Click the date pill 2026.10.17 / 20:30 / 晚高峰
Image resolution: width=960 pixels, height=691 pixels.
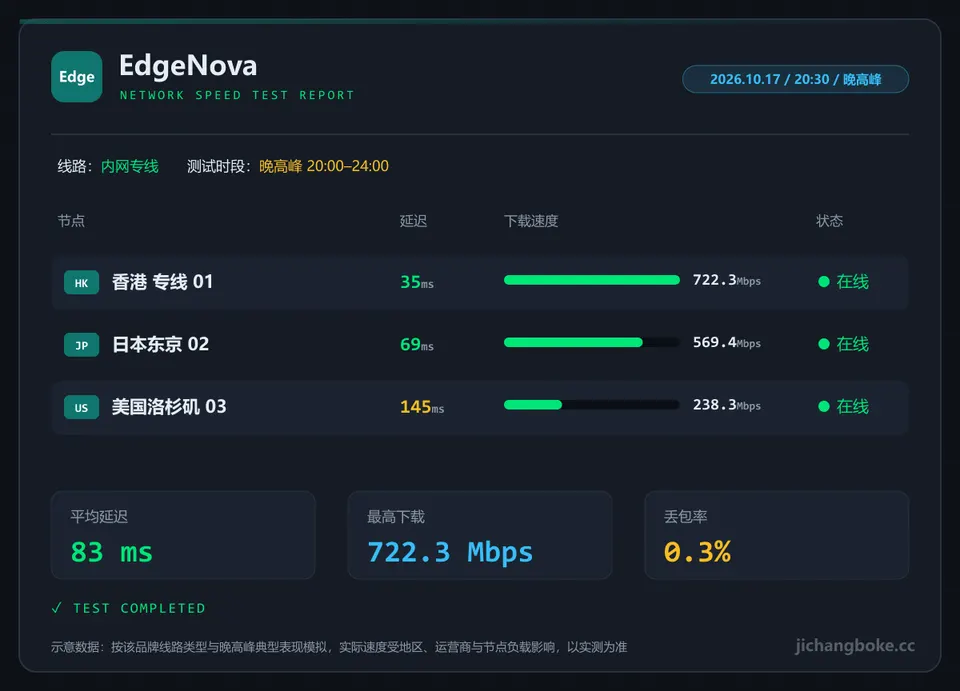point(795,79)
